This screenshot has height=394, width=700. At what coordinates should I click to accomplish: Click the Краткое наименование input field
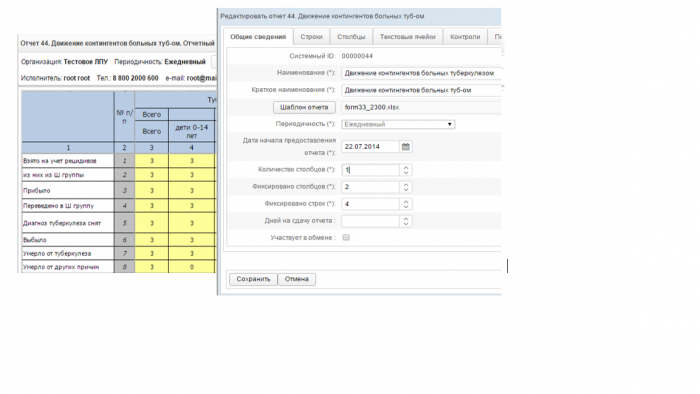pos(421,90)
